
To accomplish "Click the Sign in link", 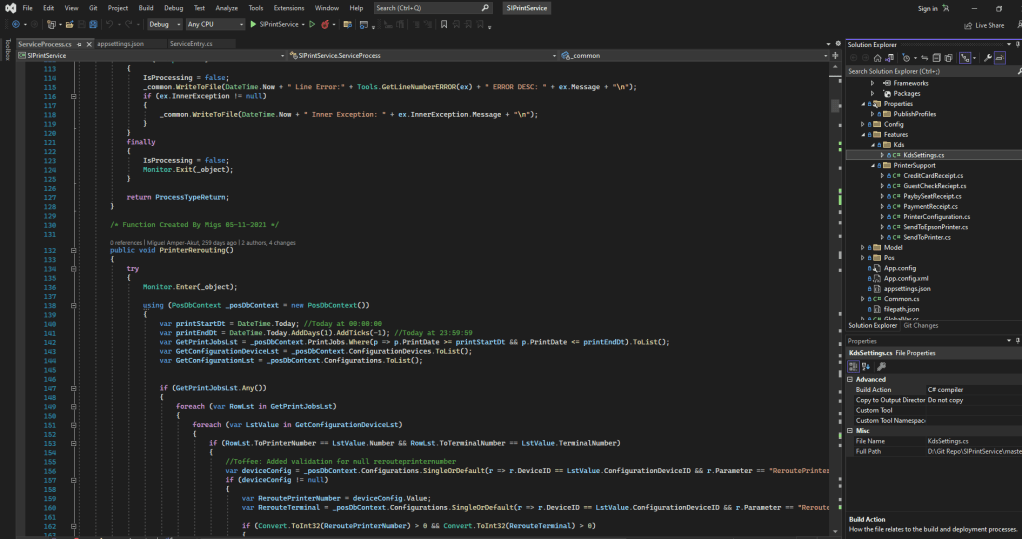I will pos(928,8).
